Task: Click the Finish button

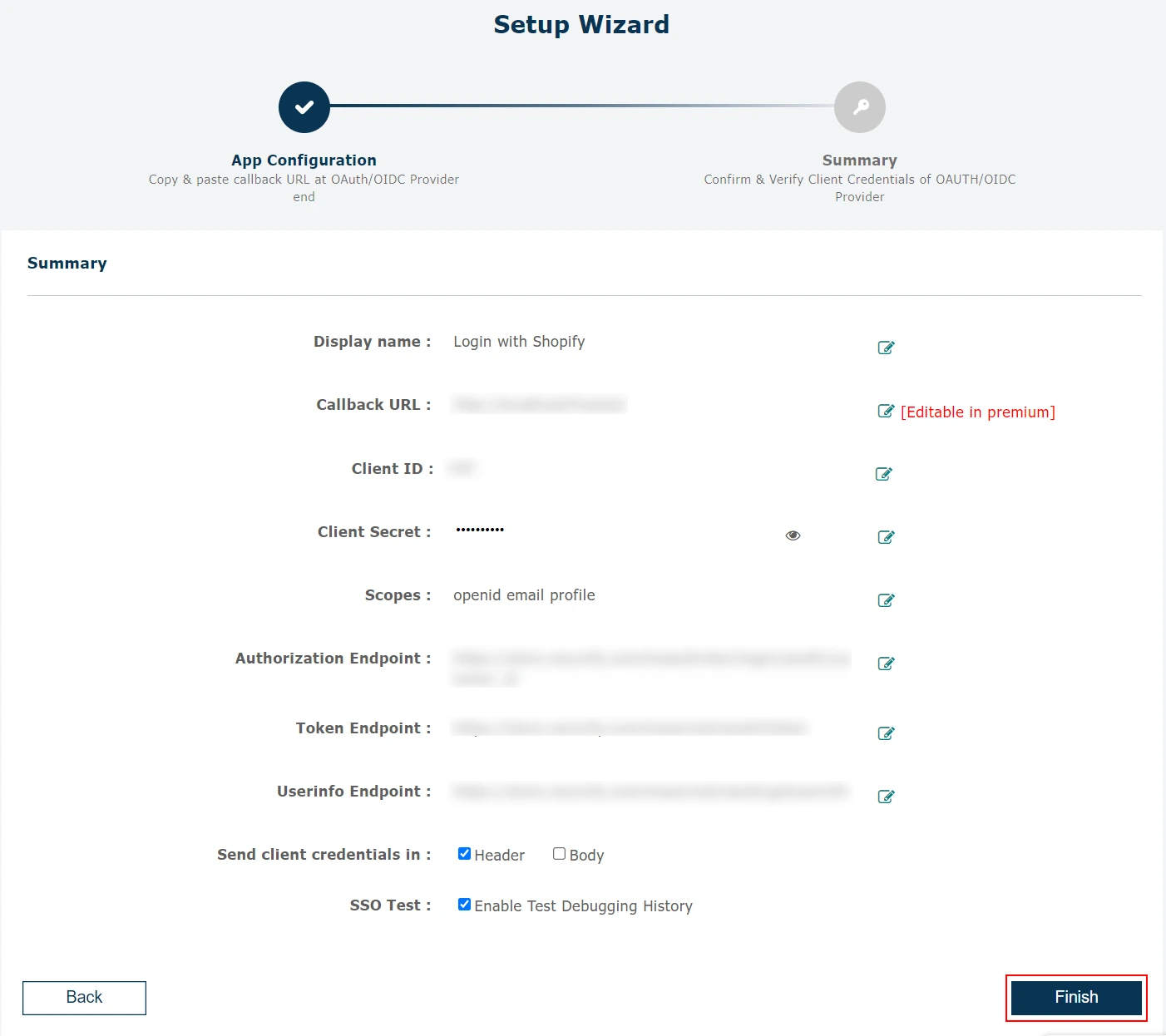Action: pyautogui.click(x=1075, y=997)
